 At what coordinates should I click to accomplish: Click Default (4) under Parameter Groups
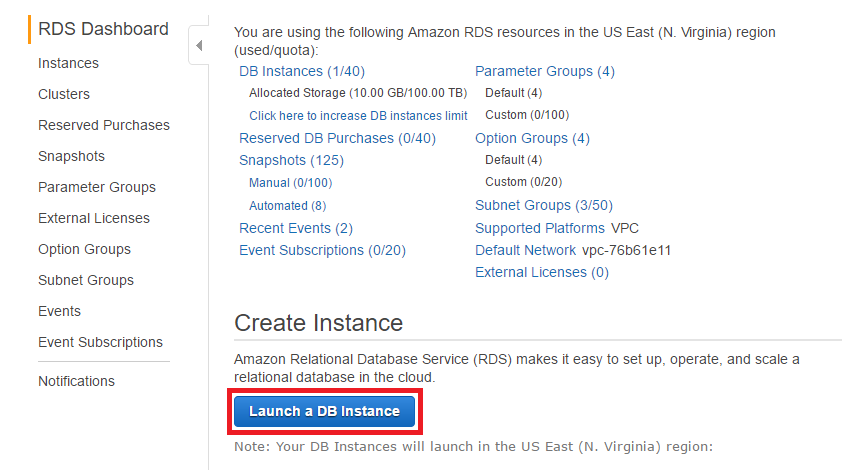click(513, 93)
